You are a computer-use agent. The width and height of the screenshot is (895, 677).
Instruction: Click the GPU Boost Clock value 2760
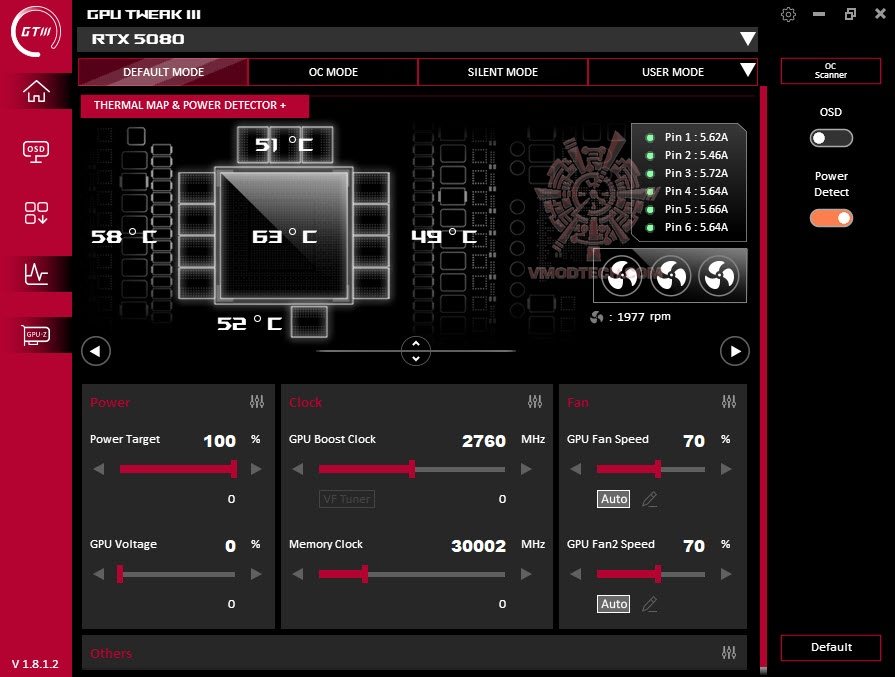pyautogui.click(x=483, y=441)
